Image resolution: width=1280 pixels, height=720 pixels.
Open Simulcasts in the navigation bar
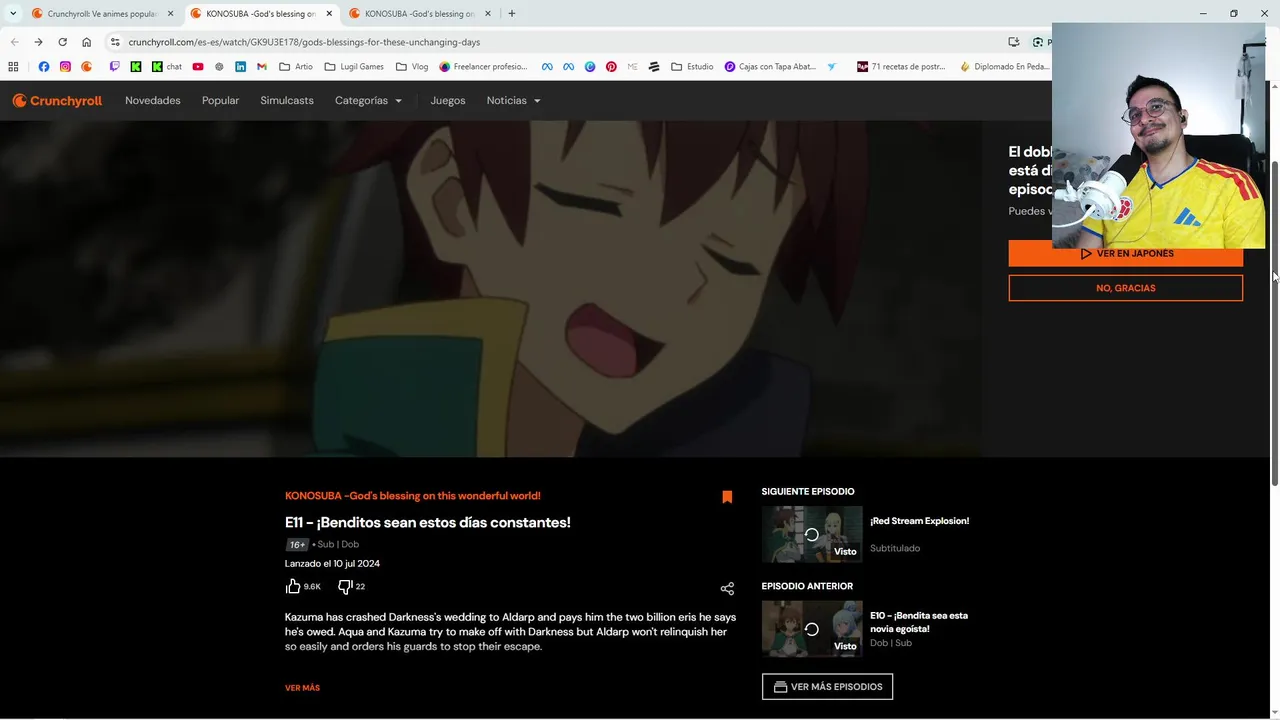point(287,101)
